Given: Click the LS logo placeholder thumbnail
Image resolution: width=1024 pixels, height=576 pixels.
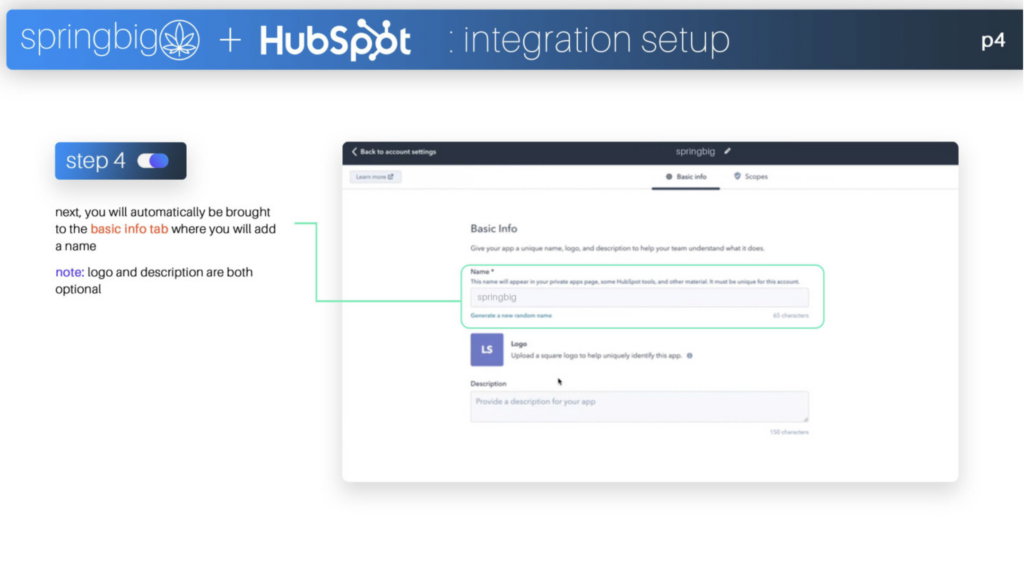Looking at the screenshot, I should (x=487, y=349).
